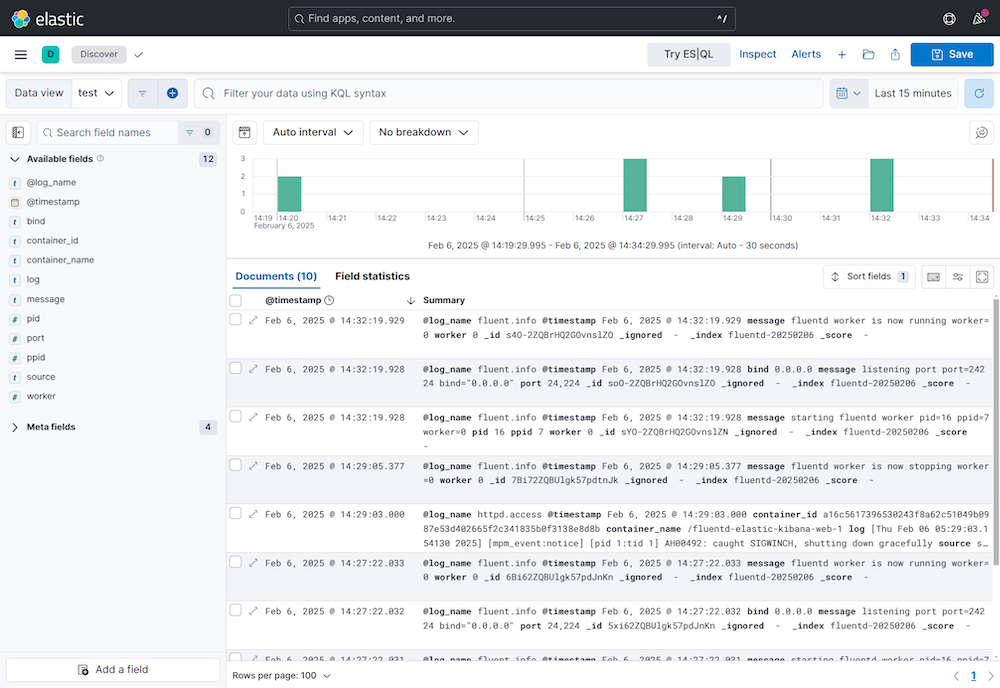Create a new search with plus icon

842,54
